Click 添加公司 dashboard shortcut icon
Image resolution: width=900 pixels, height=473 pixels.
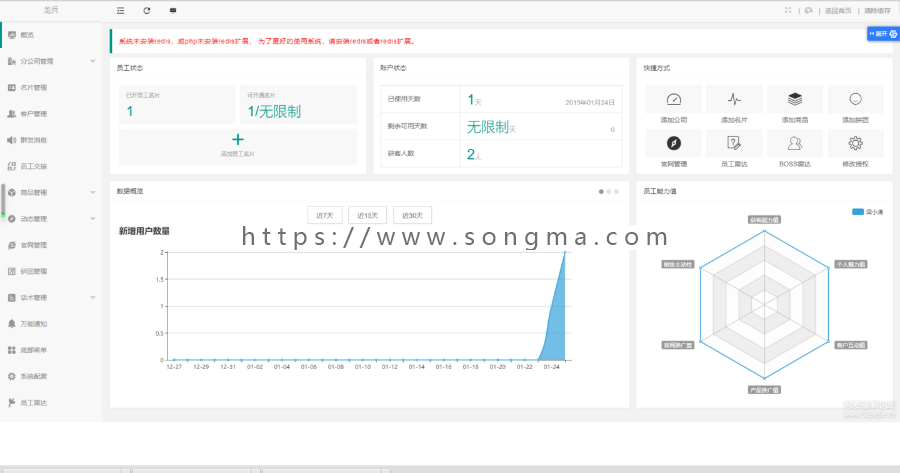pyautogui.click(x=674, y=99)
